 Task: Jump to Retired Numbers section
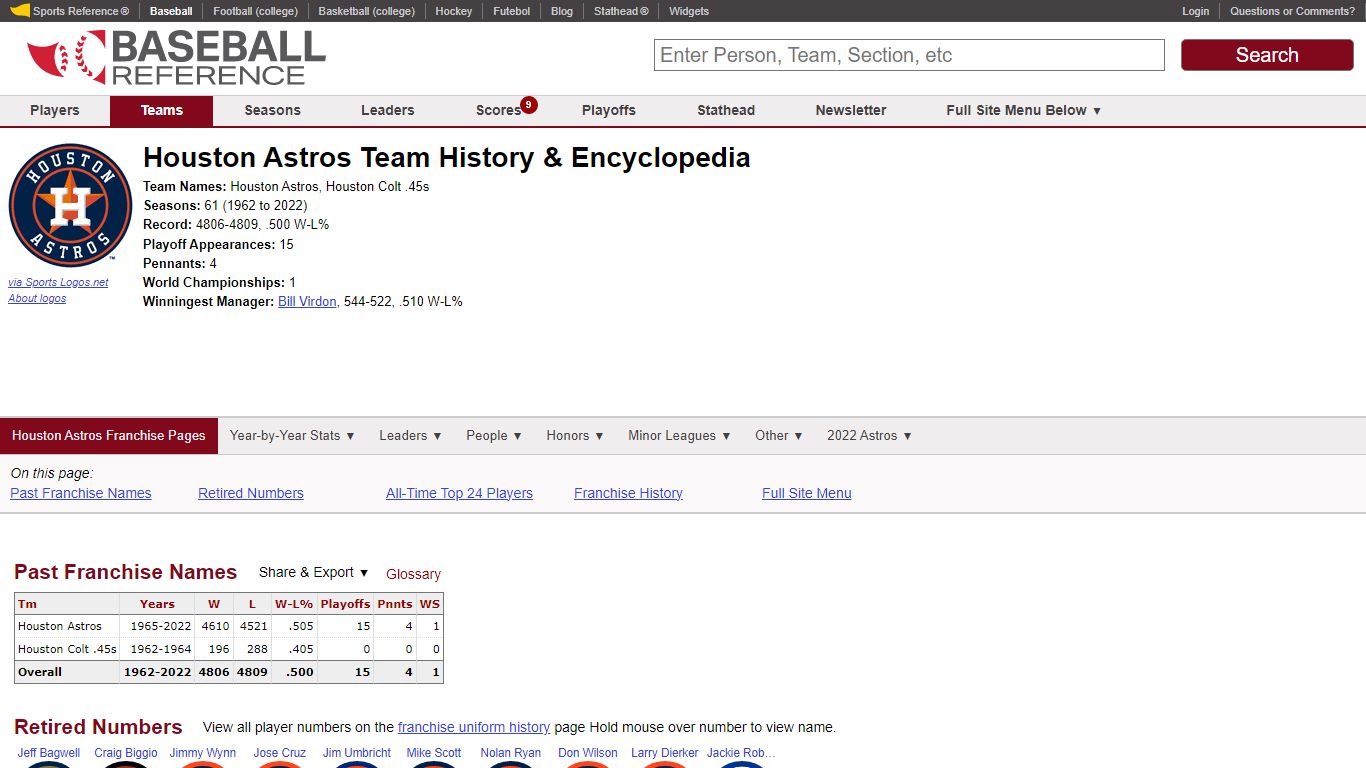pos(251,493)
